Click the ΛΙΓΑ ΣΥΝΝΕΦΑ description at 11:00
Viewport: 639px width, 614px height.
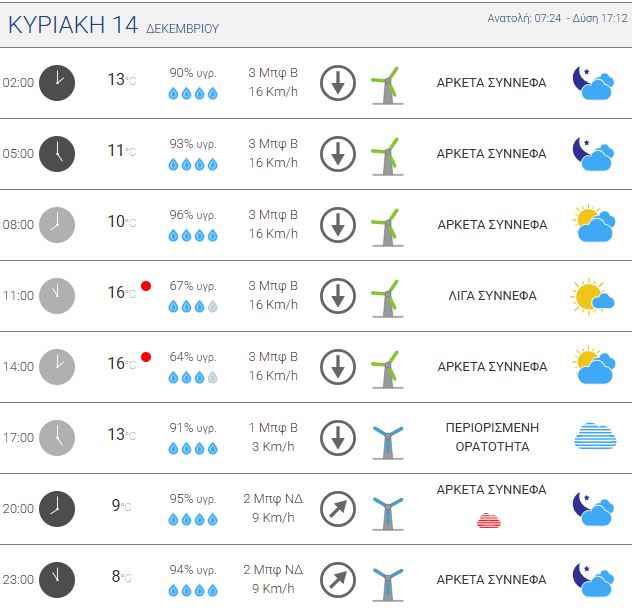click(x=492, y=296)
